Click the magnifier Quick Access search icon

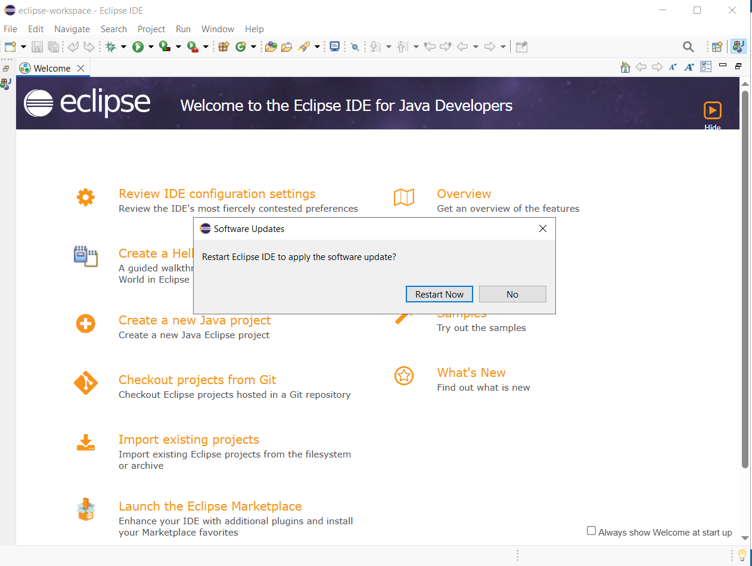coord(688,47)
